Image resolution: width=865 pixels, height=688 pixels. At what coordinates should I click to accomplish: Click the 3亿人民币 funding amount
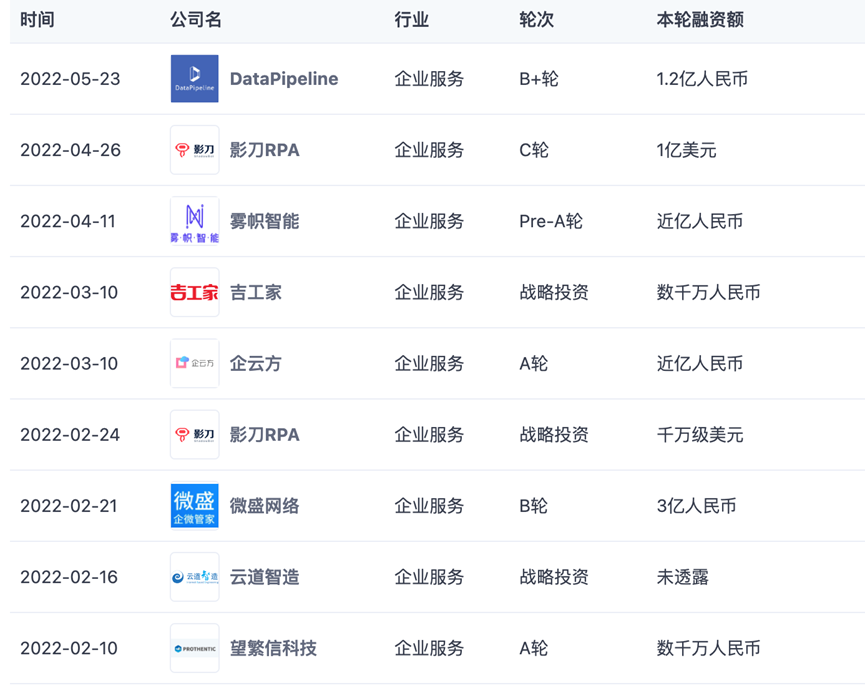pos(697,506)
